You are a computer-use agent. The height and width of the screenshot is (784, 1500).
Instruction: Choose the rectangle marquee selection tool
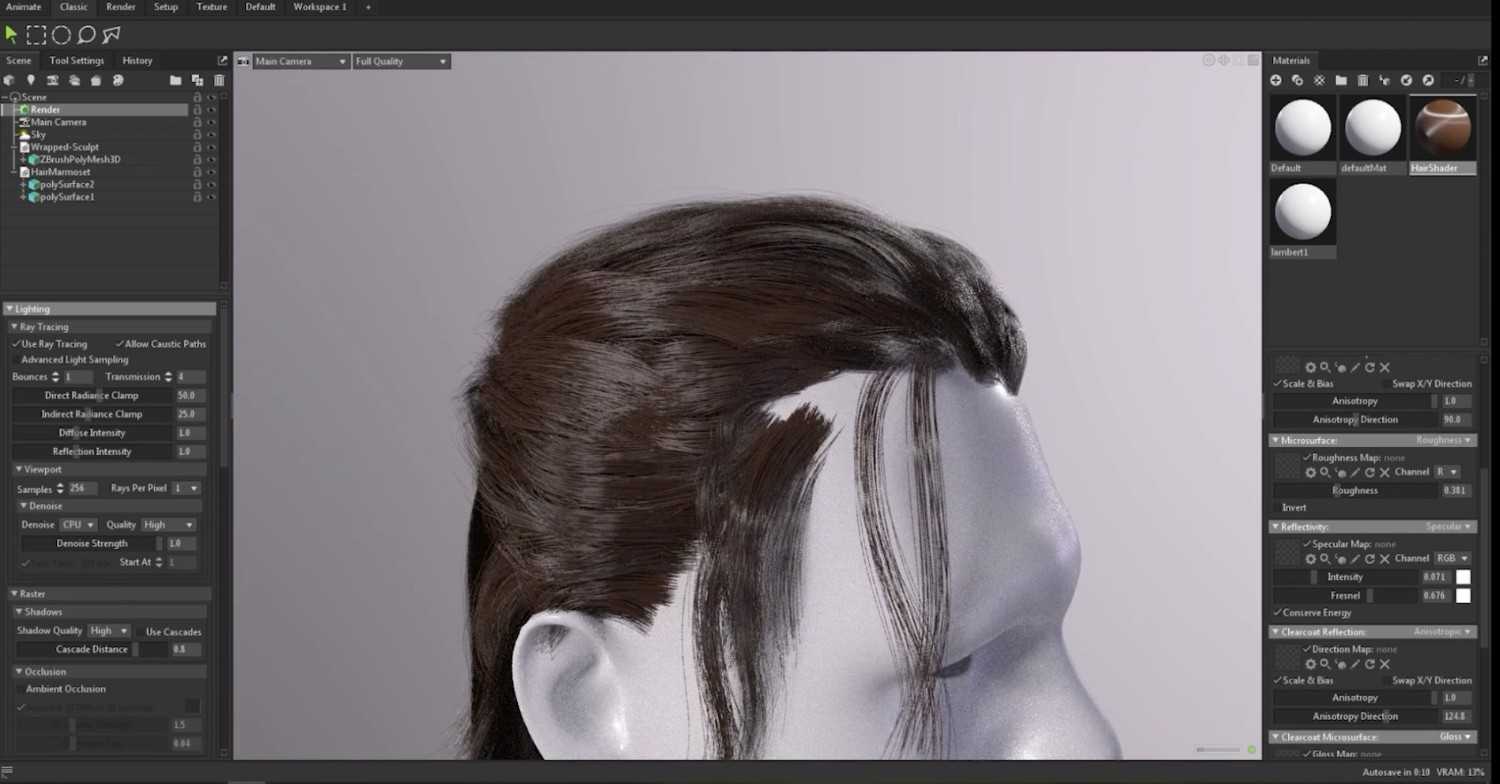click(x=36, y=35)
